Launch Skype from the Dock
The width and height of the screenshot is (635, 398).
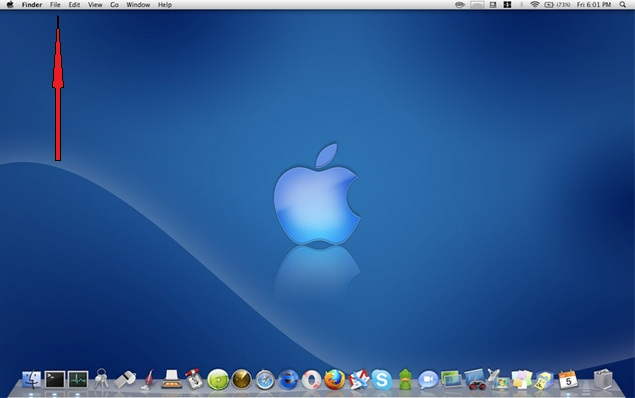381,380
